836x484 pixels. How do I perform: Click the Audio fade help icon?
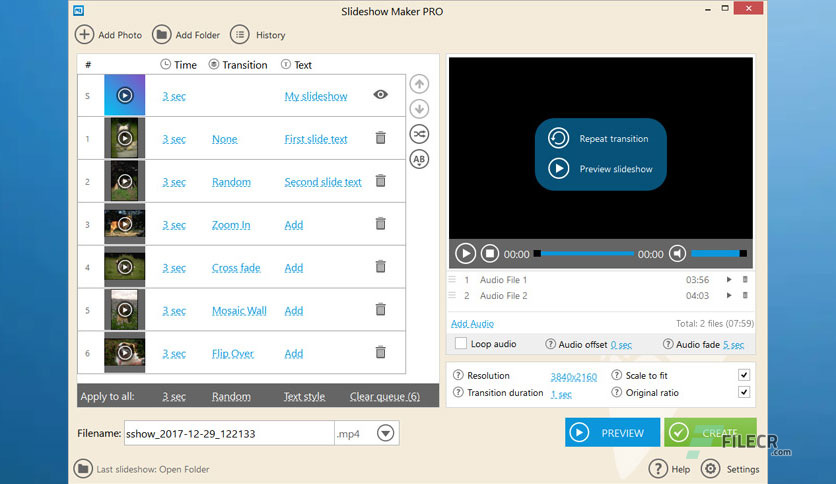click(668, 344)
